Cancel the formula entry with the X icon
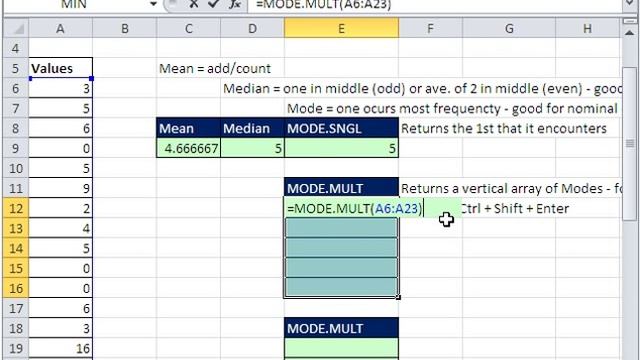Viewport: 640px width, 360px height. (x=194, y=4)
